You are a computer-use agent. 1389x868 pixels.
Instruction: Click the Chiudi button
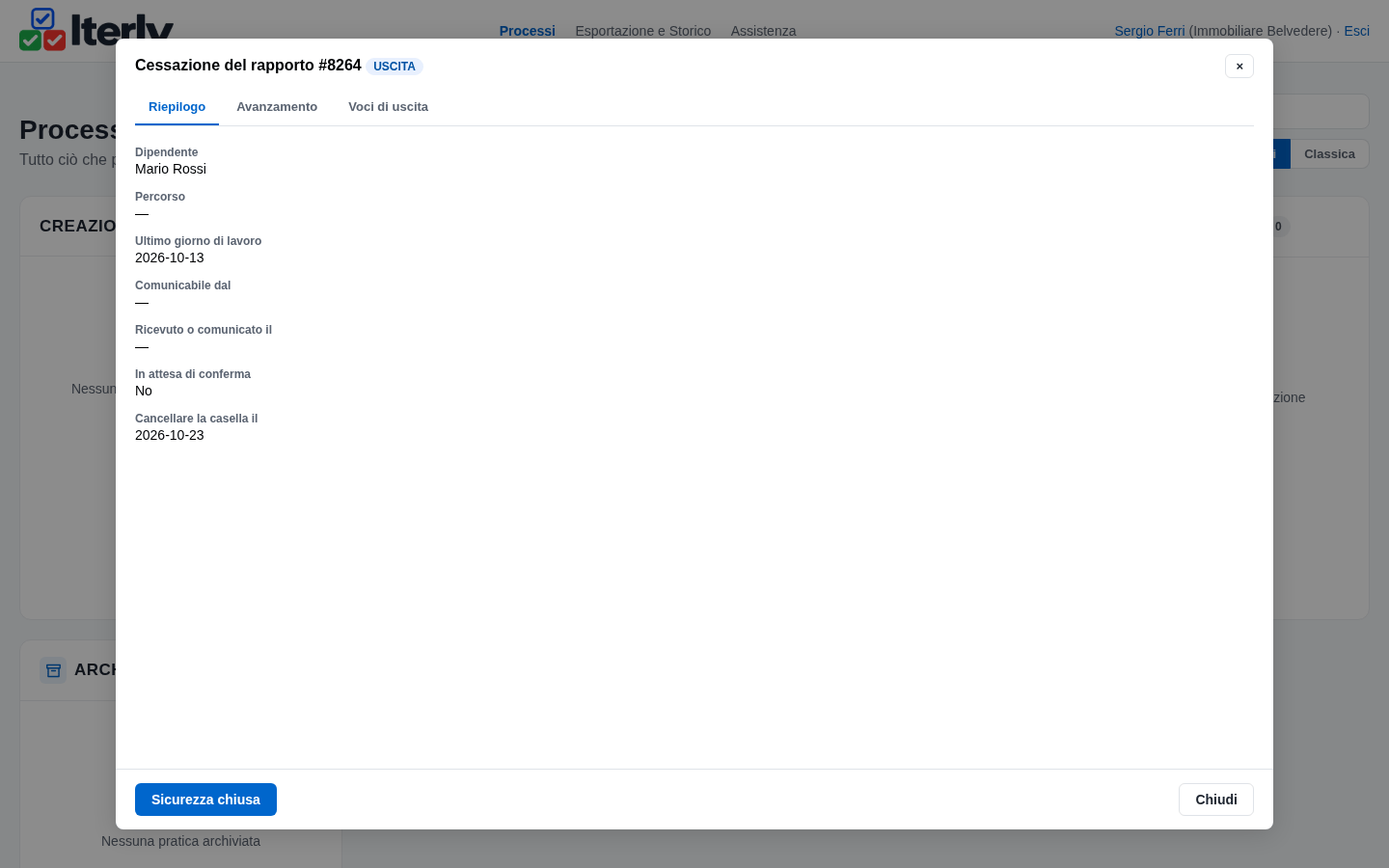point(1216,800)
